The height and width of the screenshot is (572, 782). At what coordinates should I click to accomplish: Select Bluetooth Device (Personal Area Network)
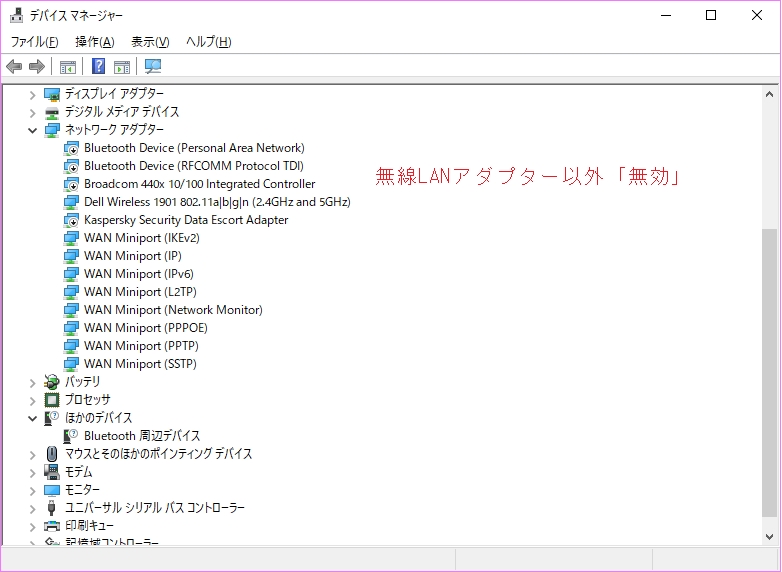pyautogui.click(x=194, y=148)
